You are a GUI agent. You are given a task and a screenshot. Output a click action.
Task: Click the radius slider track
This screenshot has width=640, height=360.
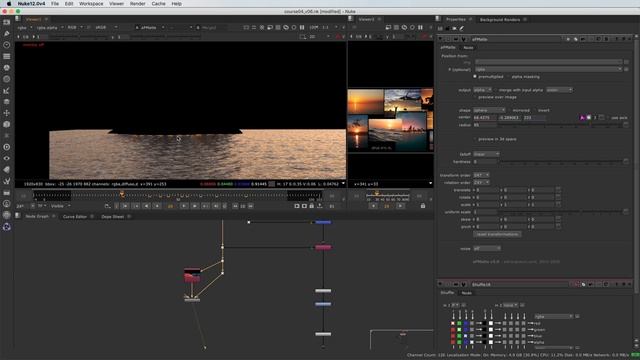[561, 125]
